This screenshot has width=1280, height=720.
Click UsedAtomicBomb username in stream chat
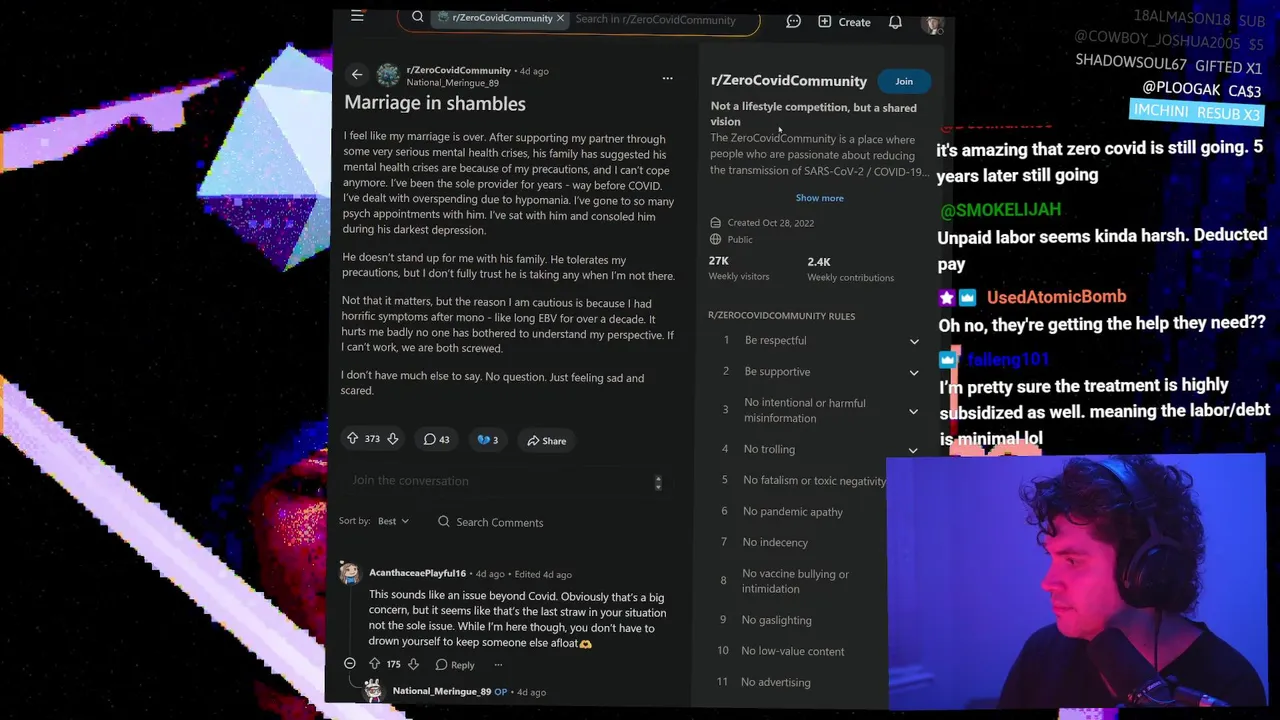1056,297
